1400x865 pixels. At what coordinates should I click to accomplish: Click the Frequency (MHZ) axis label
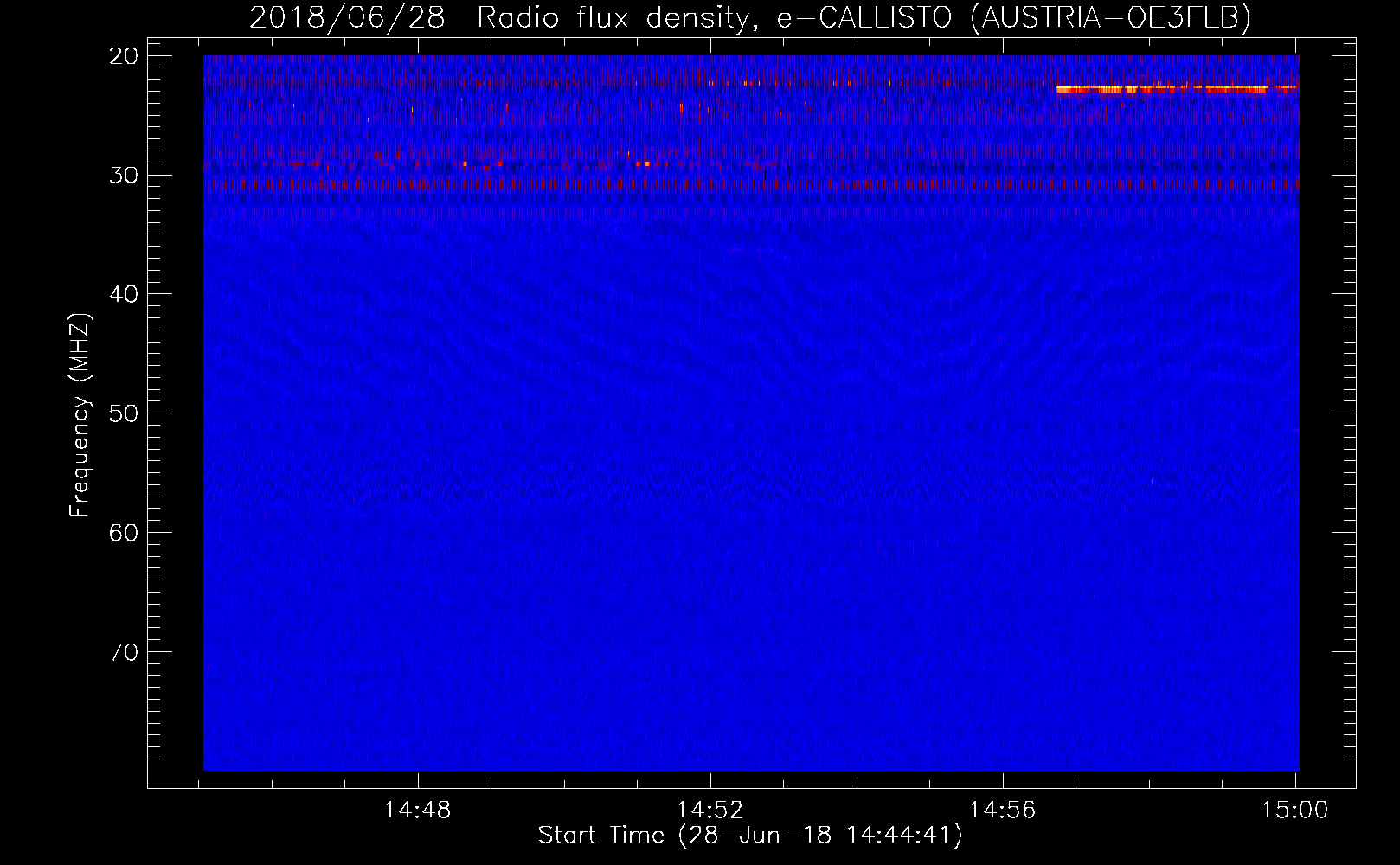[80, 415]
